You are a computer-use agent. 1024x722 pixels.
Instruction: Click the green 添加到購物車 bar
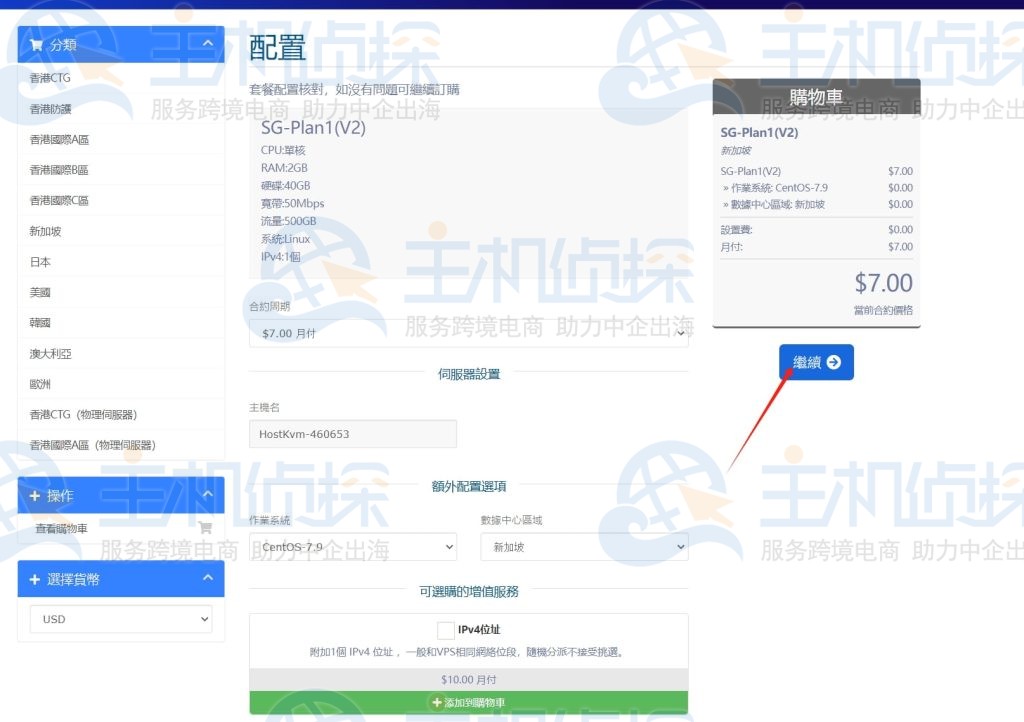[x=468, y=702]
